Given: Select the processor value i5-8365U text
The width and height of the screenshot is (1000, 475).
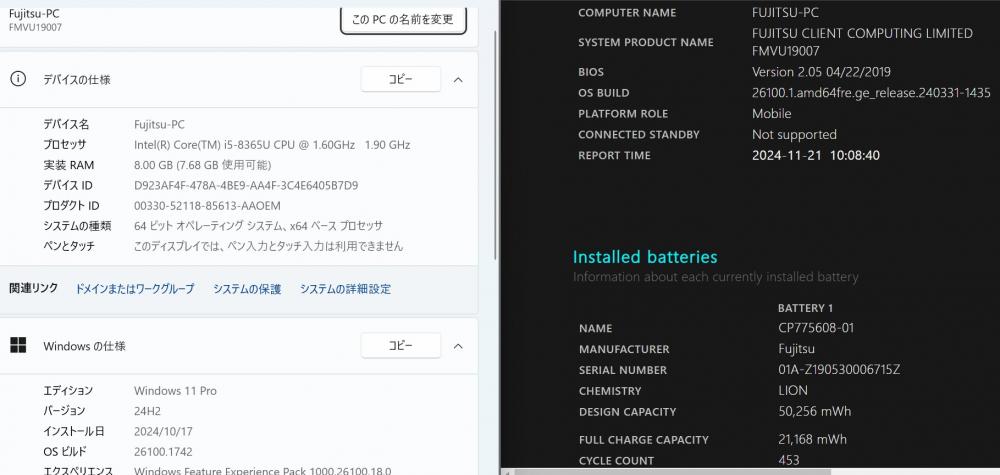Looking at the screenshot, I should [x=272, y=145].
